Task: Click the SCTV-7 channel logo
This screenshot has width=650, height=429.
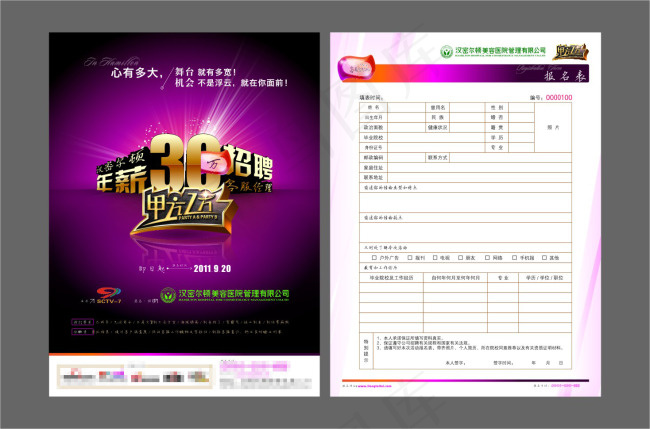Action: click(109, 295)
